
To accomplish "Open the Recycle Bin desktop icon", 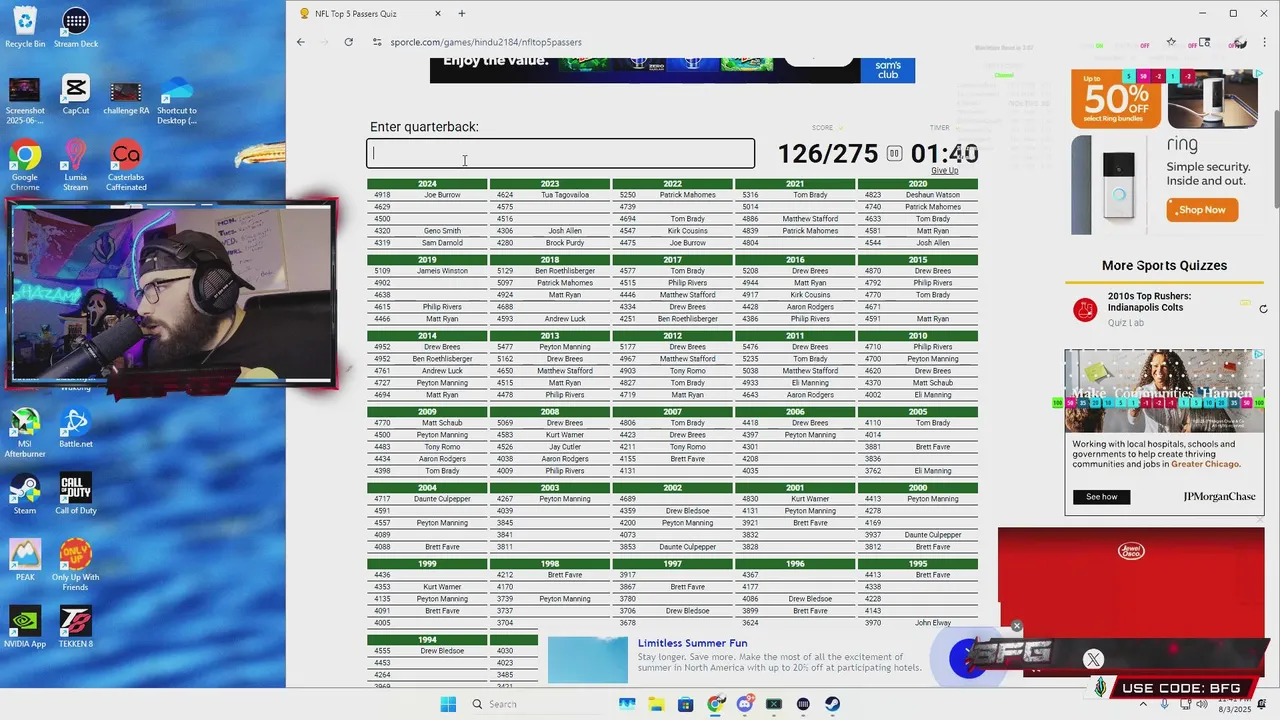I will point(25,27).
